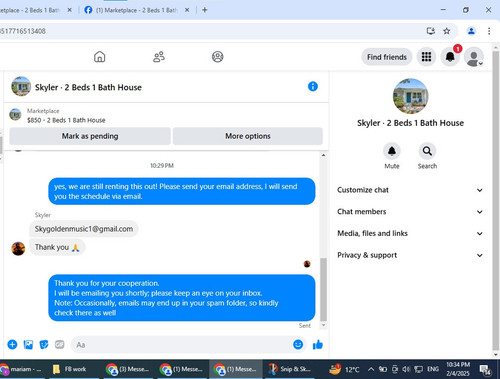Image resolution: width=500 pixels, height=379 pixels.
Task: Bookmark this page with star icon
Action: pyautogui.click(x=447, y=31)
